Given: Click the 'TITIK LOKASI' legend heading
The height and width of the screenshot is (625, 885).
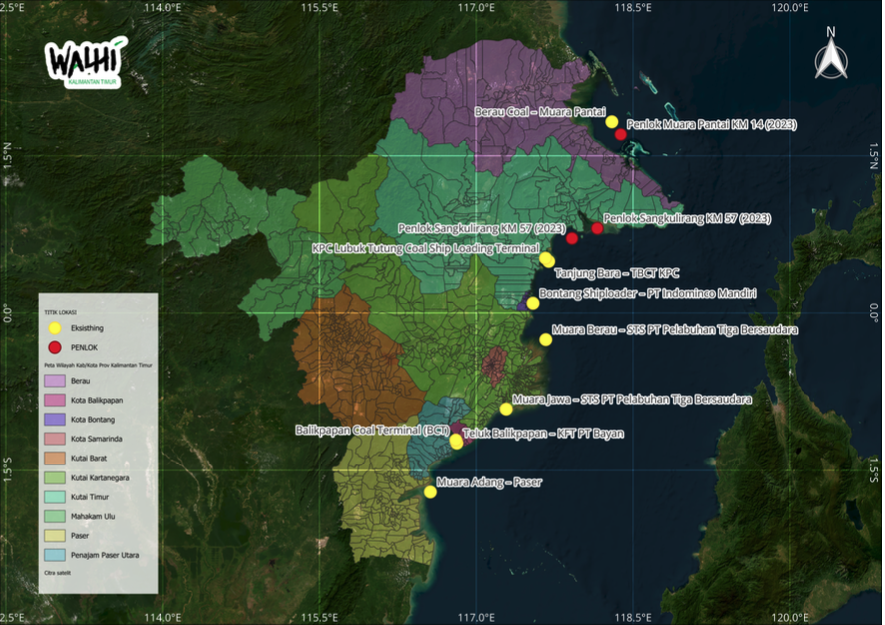Looking at the screenshot, I should pyautogui.click(x=60, y=312).
